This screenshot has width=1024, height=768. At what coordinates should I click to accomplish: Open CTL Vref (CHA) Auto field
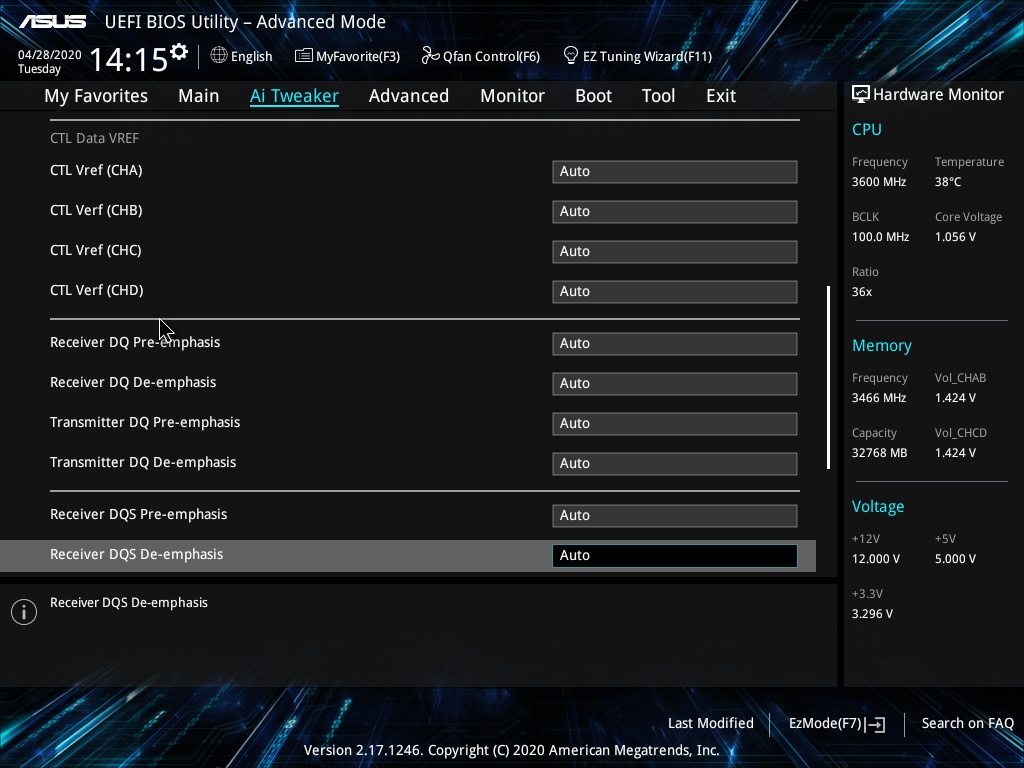coord(675,172)
